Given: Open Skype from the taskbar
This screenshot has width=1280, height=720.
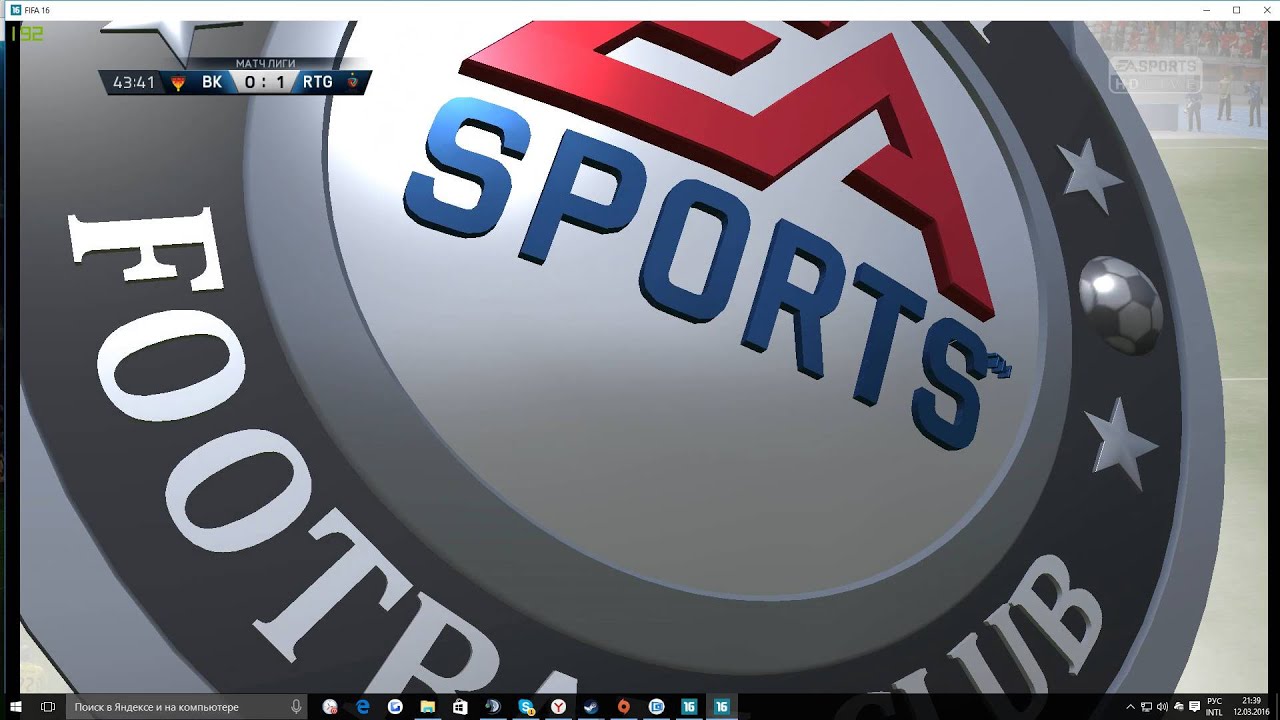Looking at the screenshot, I should [527, 706].
